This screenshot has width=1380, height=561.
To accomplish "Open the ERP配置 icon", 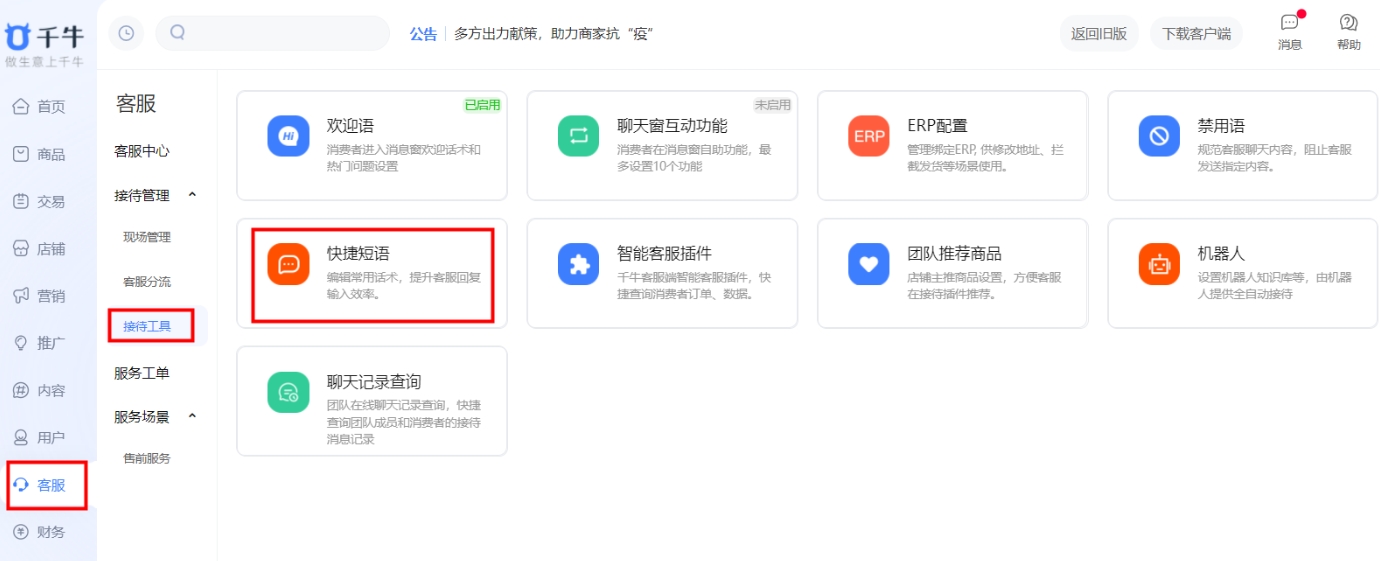I will pyautogui.click(x=868, y=136).
